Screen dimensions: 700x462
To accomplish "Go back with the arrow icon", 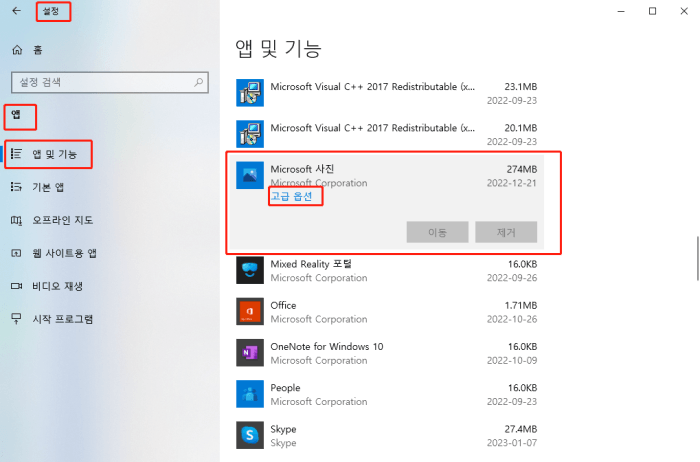I will coord(17,11).
